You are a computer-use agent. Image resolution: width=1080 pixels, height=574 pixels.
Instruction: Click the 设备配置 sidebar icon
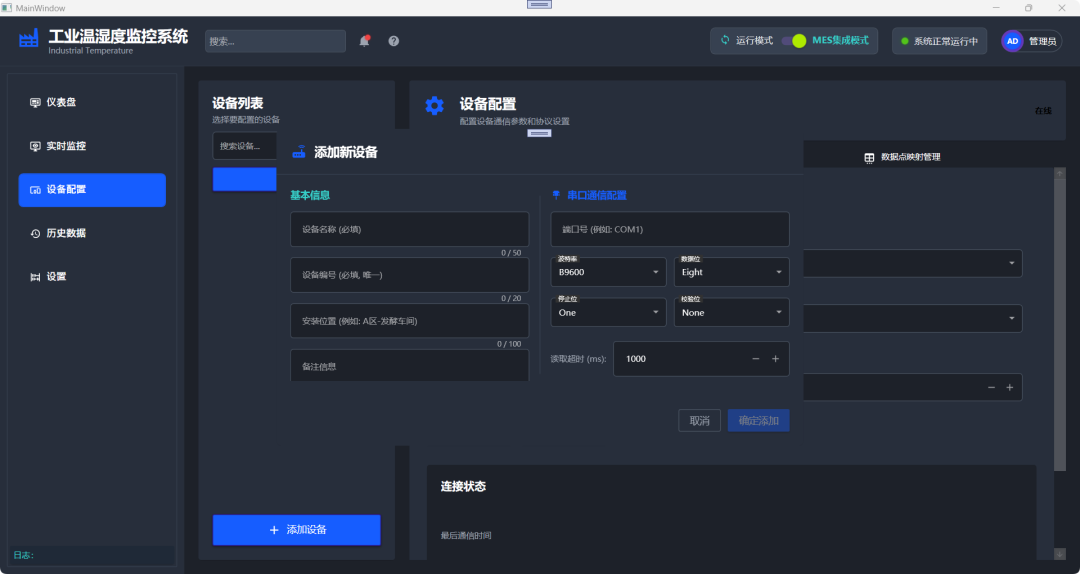coord(35,190)
